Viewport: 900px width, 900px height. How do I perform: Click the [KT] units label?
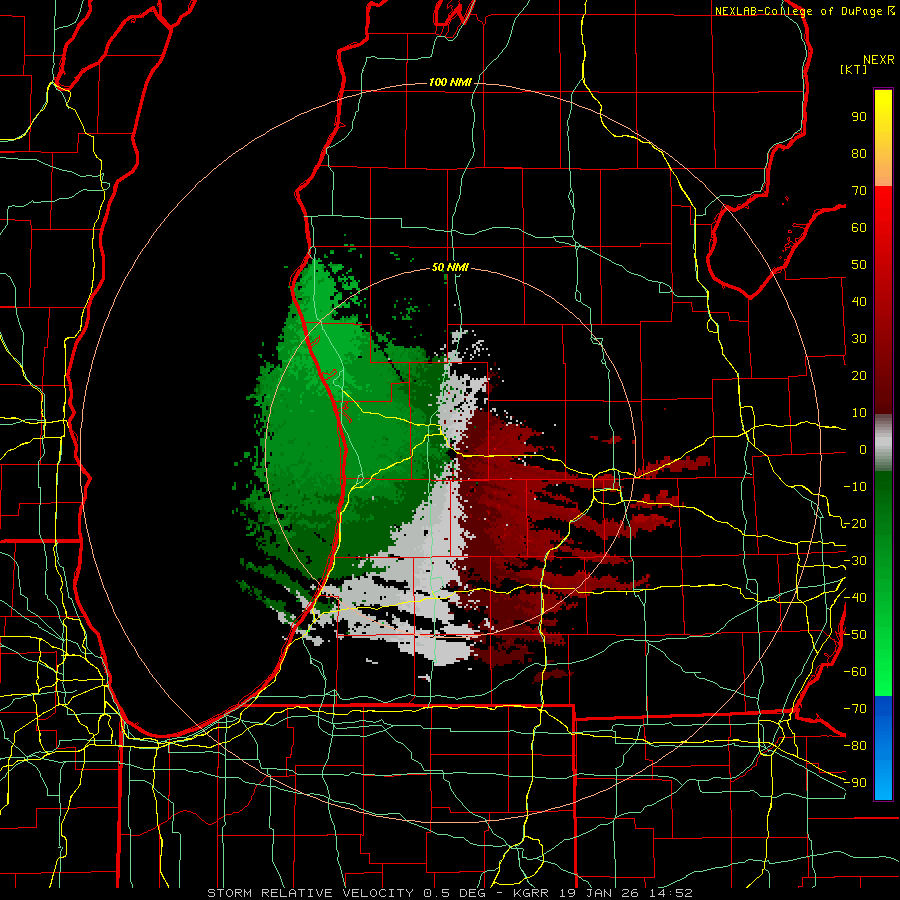854,69
